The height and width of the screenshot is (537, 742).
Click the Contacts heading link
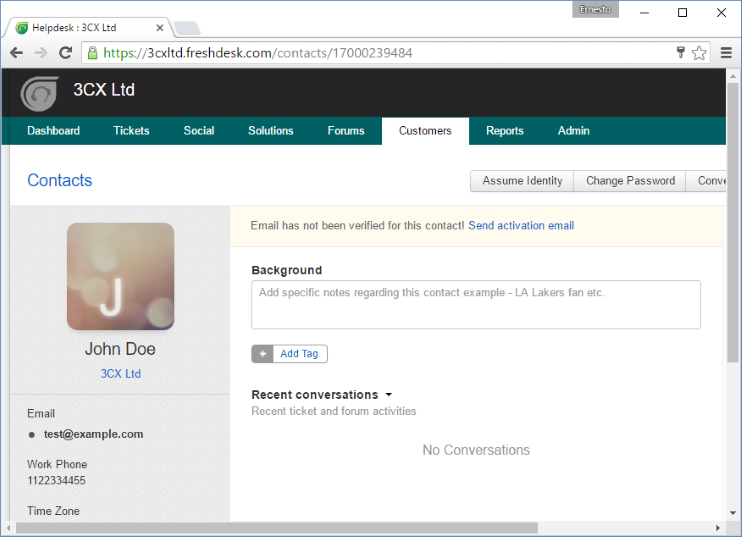click(60, 180)
